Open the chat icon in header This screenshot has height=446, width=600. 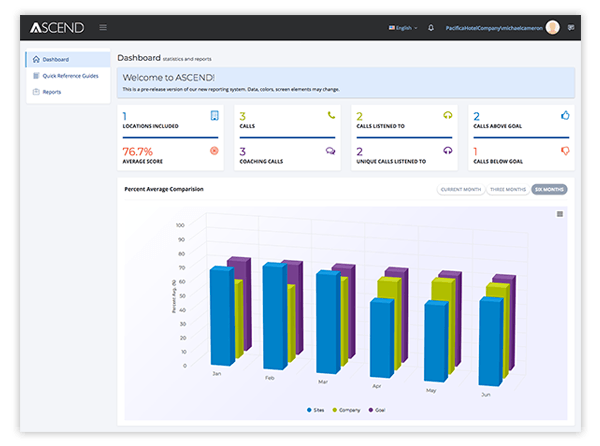tap(571, 28)
